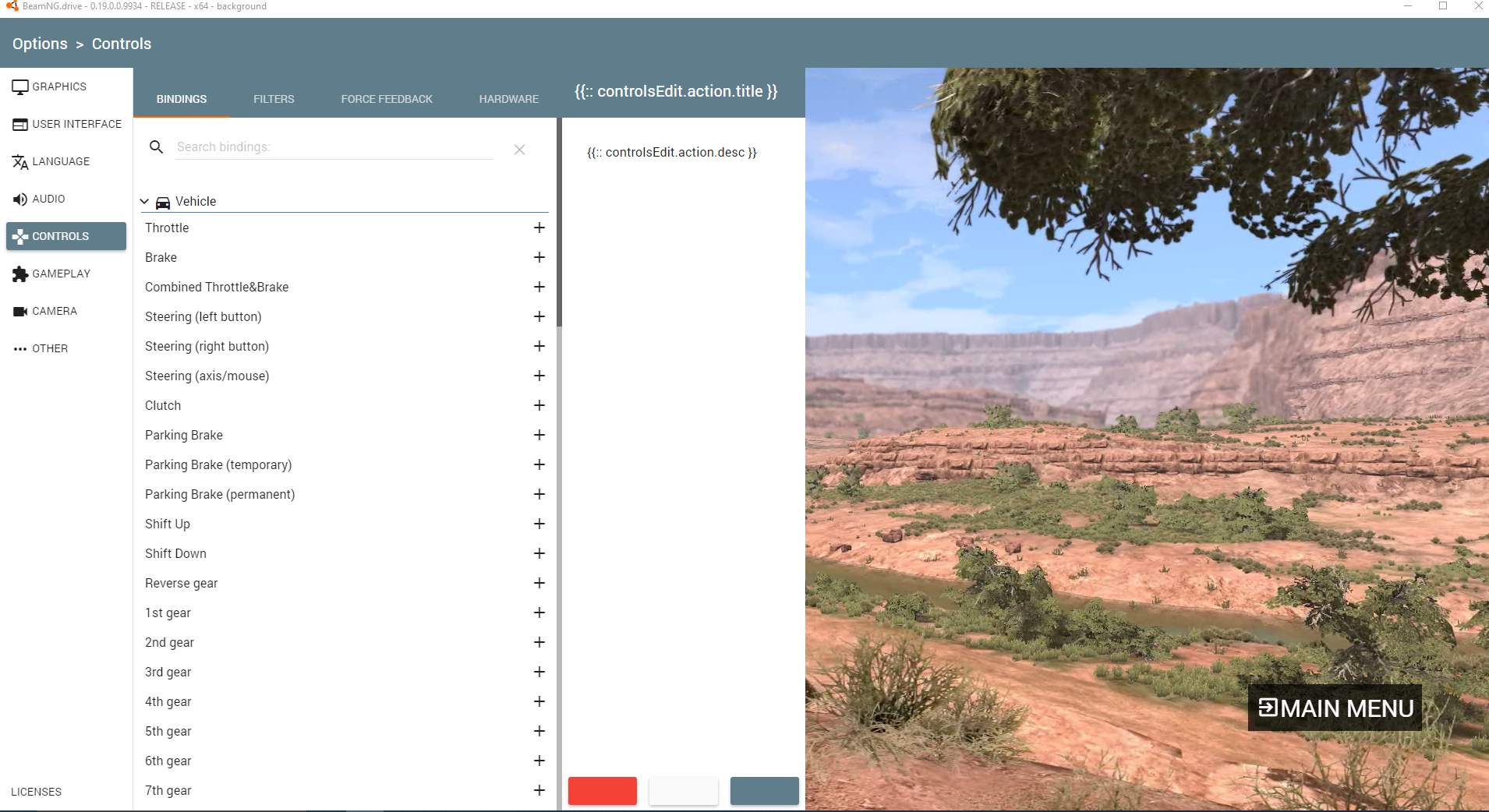Add a binding for Steering (left button)
The height and width of the screenshot is (812, 1489).
[x=539, y=316]
